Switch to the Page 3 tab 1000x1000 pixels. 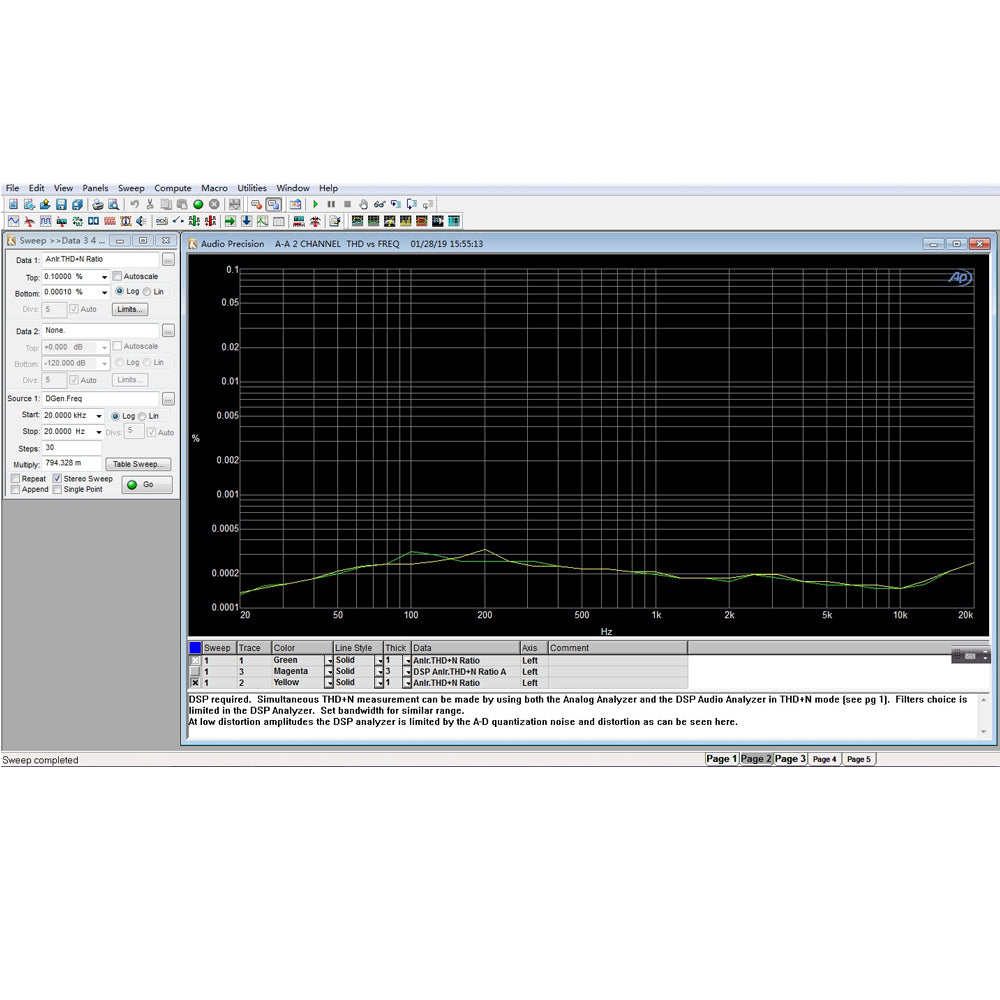tap(789, 759)
